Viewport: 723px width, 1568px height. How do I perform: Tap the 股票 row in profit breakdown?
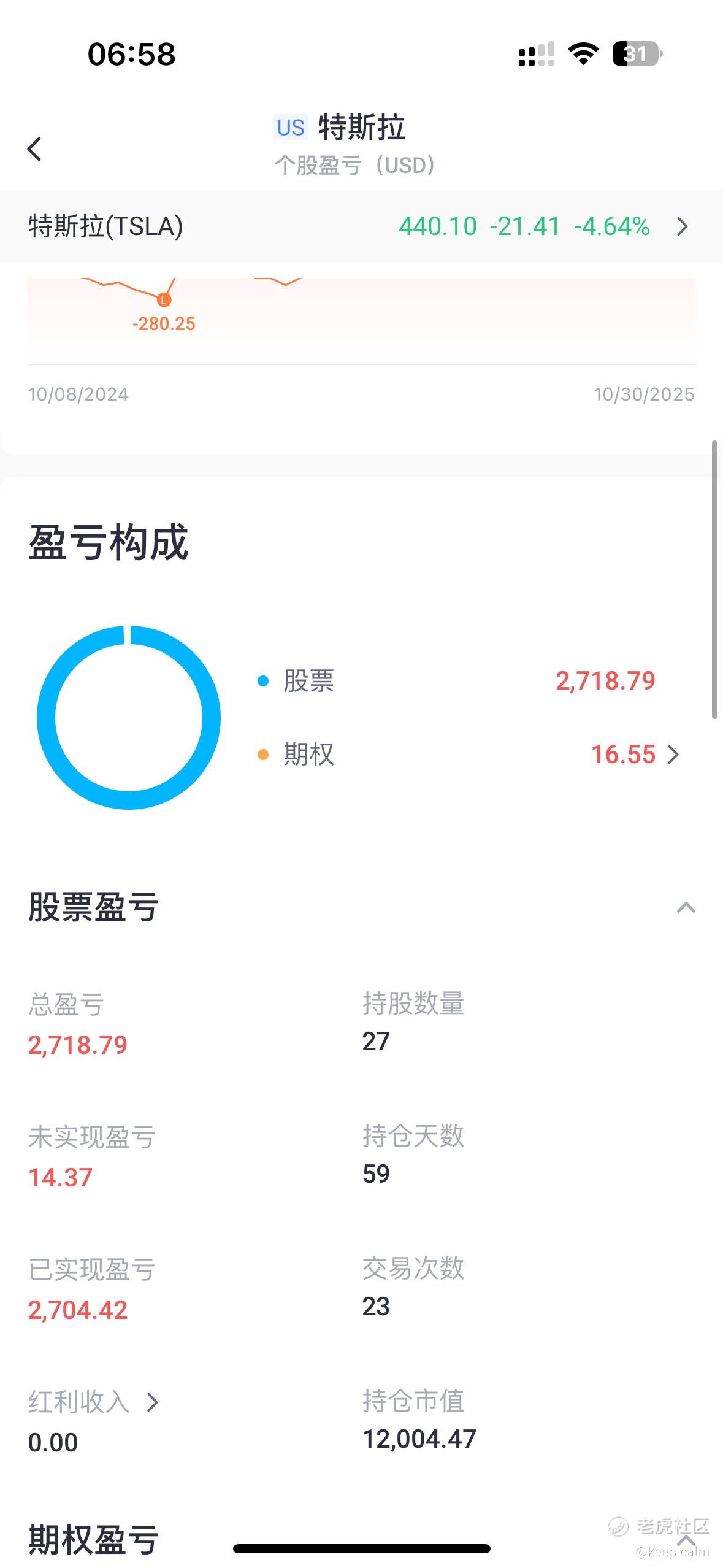coord(456,681)
